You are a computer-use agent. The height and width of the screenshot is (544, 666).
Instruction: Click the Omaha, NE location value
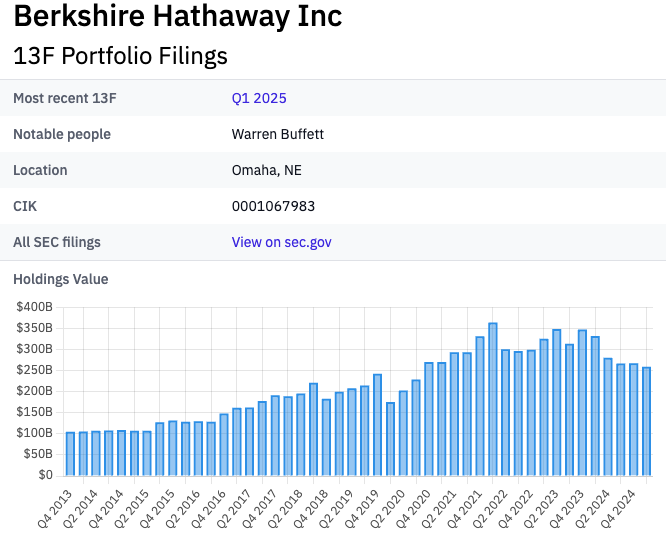pyautogui.click(x=267, y=170)
